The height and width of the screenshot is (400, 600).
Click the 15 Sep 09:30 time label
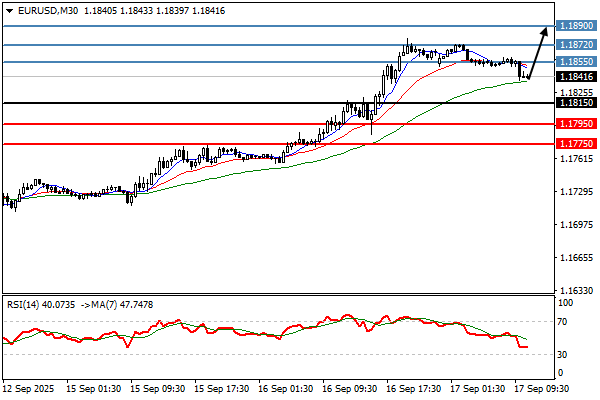(x=158, y=389)
